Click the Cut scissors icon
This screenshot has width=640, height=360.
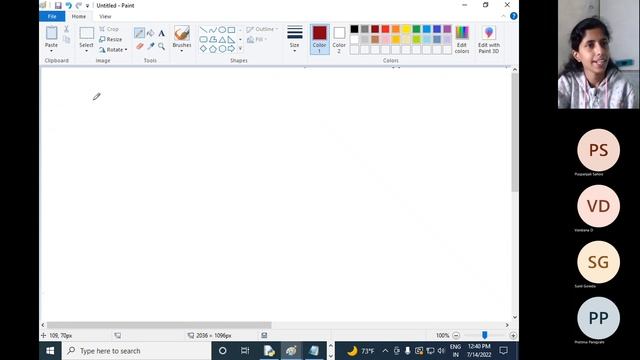pyautogui.click(x=66, y=29)
